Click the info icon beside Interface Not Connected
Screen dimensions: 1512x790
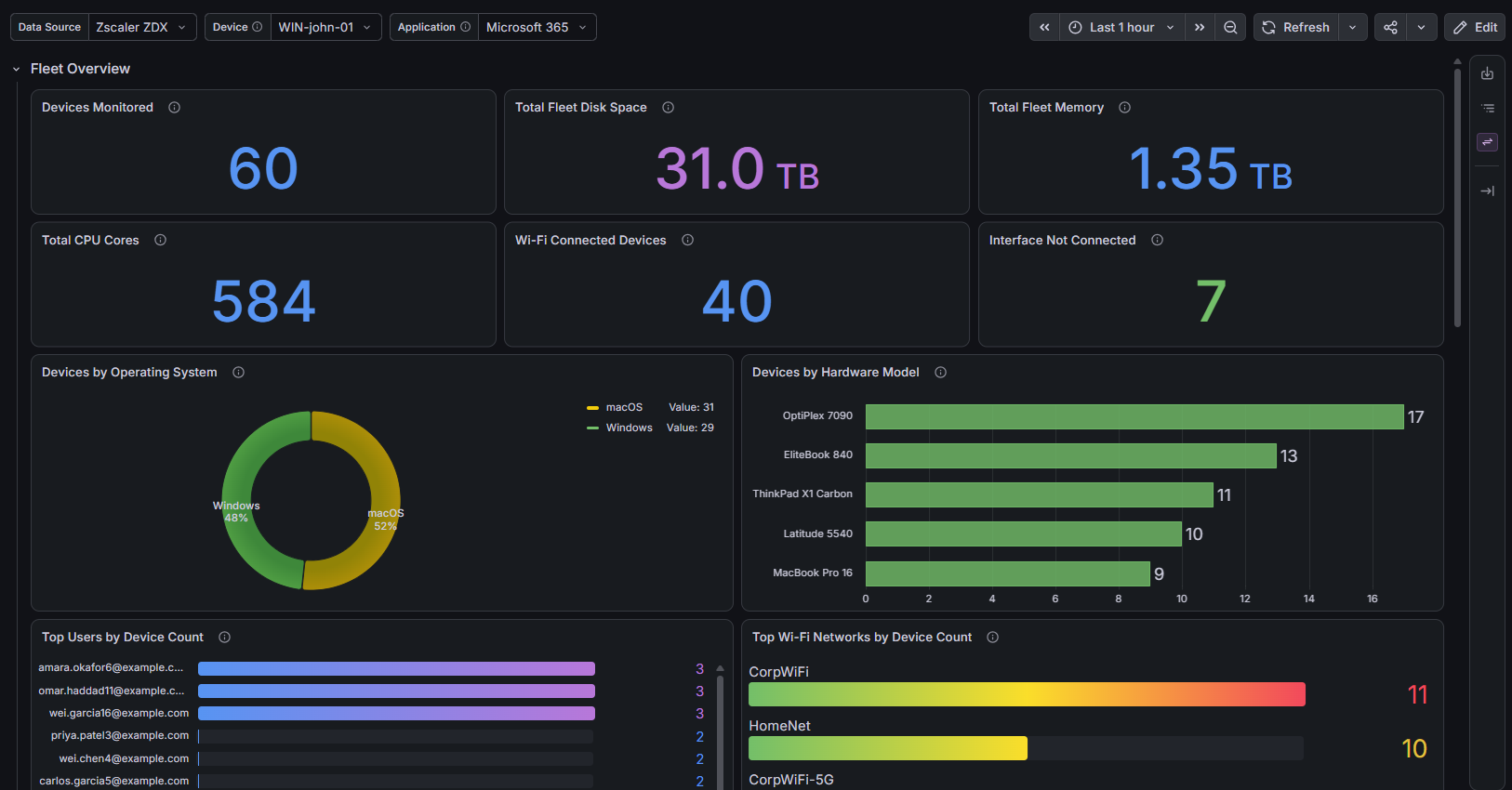[1157, 240]
